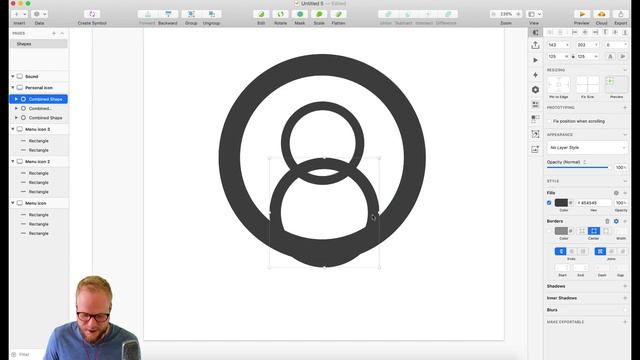The image size is (640, 360).
Task: Zoom in with the plus button
Action: tap(518, 14)
